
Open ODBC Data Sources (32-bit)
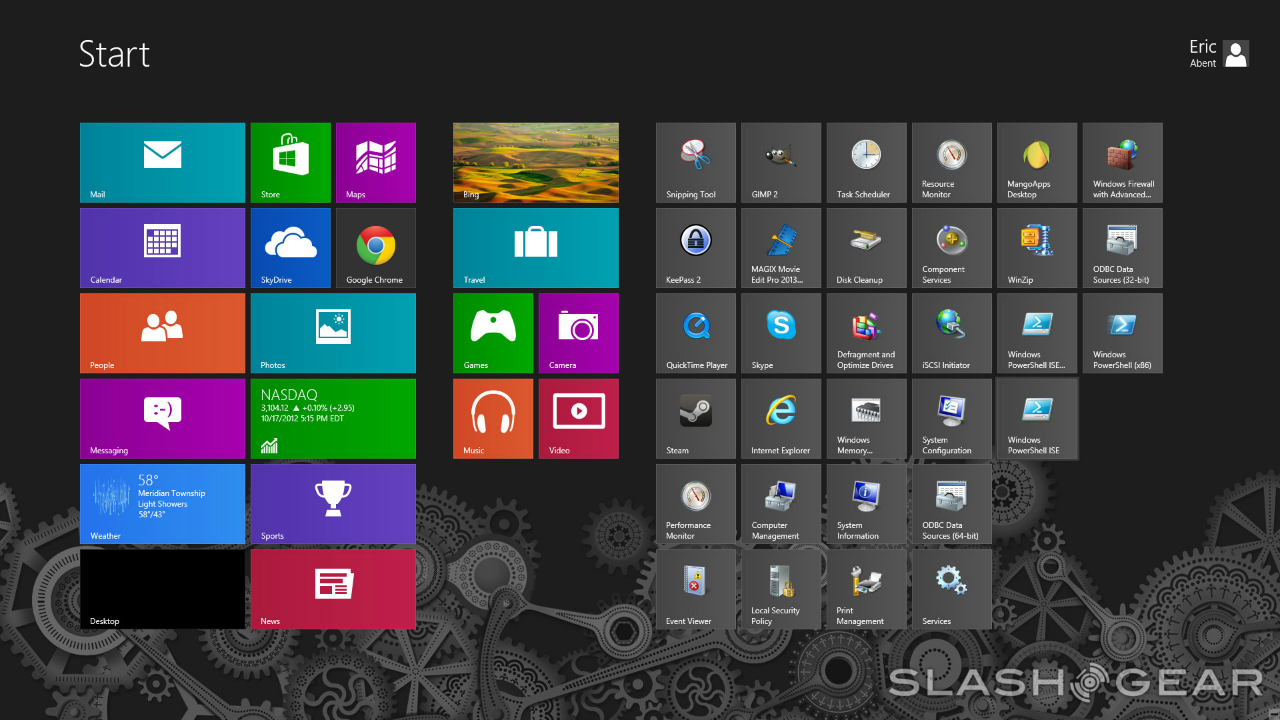tap(1123, 248)
